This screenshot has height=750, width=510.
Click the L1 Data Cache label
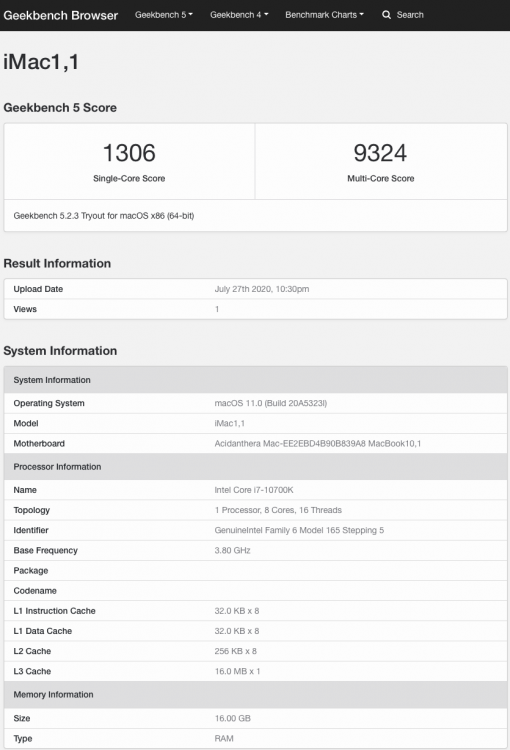click(43, 631)
